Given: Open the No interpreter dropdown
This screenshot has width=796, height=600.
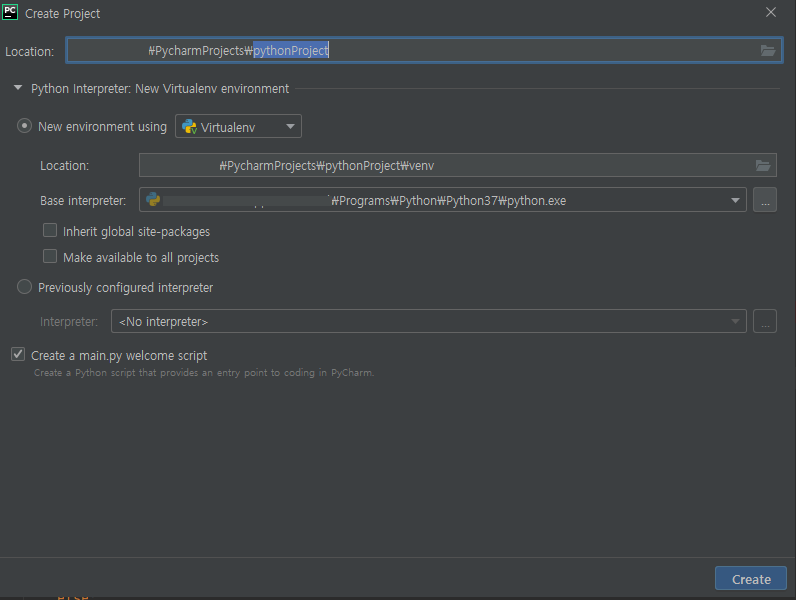Looking at the screenshot, I should pyautogui.click(x=428, y=321).
